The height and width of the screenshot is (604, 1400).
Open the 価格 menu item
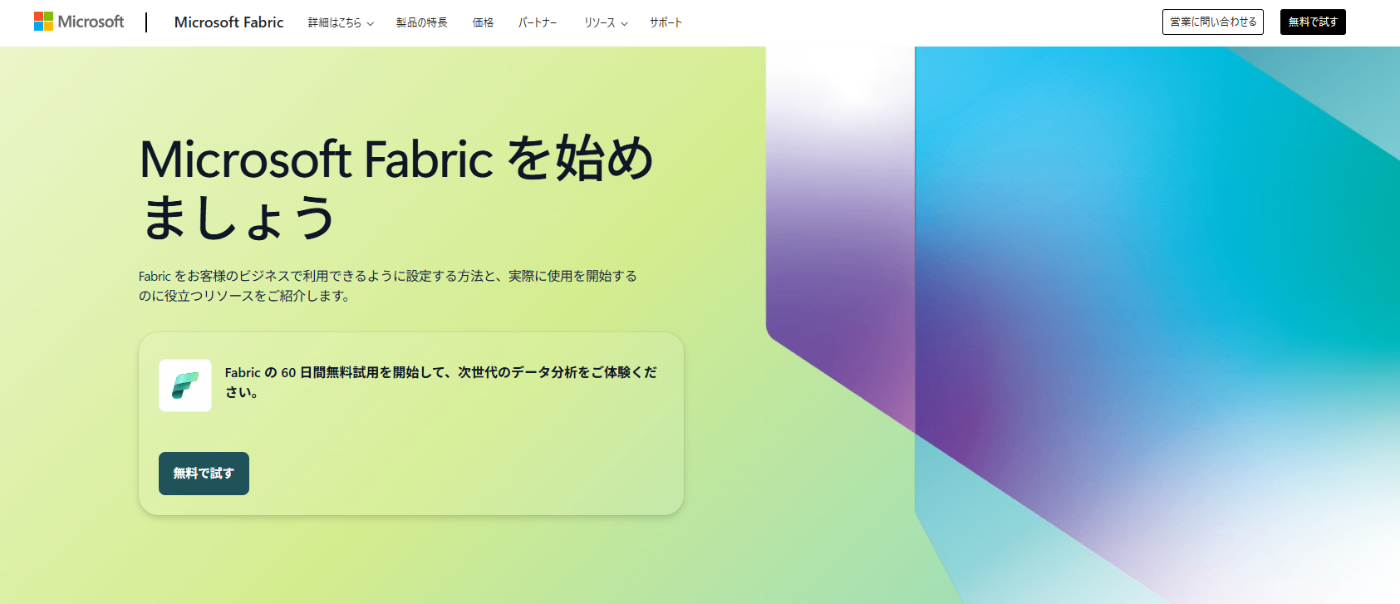coord(483,22)
